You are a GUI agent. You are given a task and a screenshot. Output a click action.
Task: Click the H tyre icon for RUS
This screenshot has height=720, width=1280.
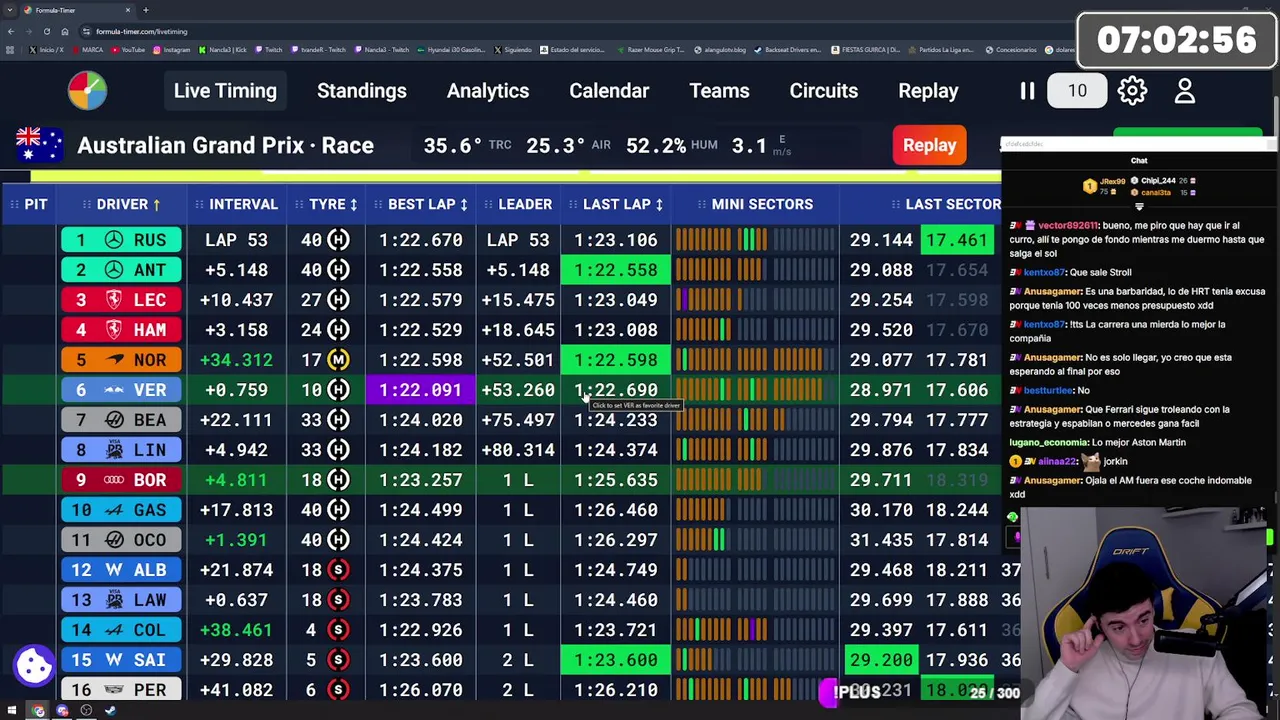point(339,240)
